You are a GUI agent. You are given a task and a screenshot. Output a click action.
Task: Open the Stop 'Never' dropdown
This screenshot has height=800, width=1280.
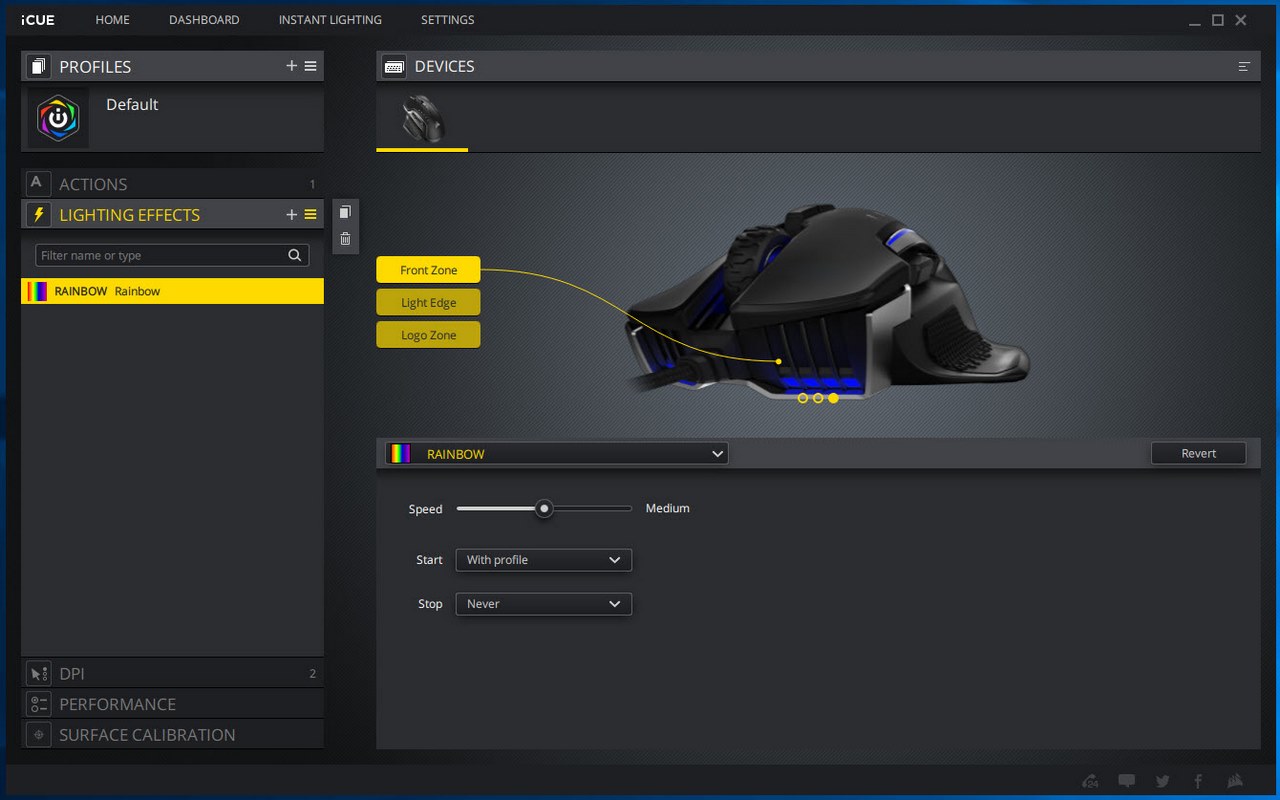pos(543,604)
